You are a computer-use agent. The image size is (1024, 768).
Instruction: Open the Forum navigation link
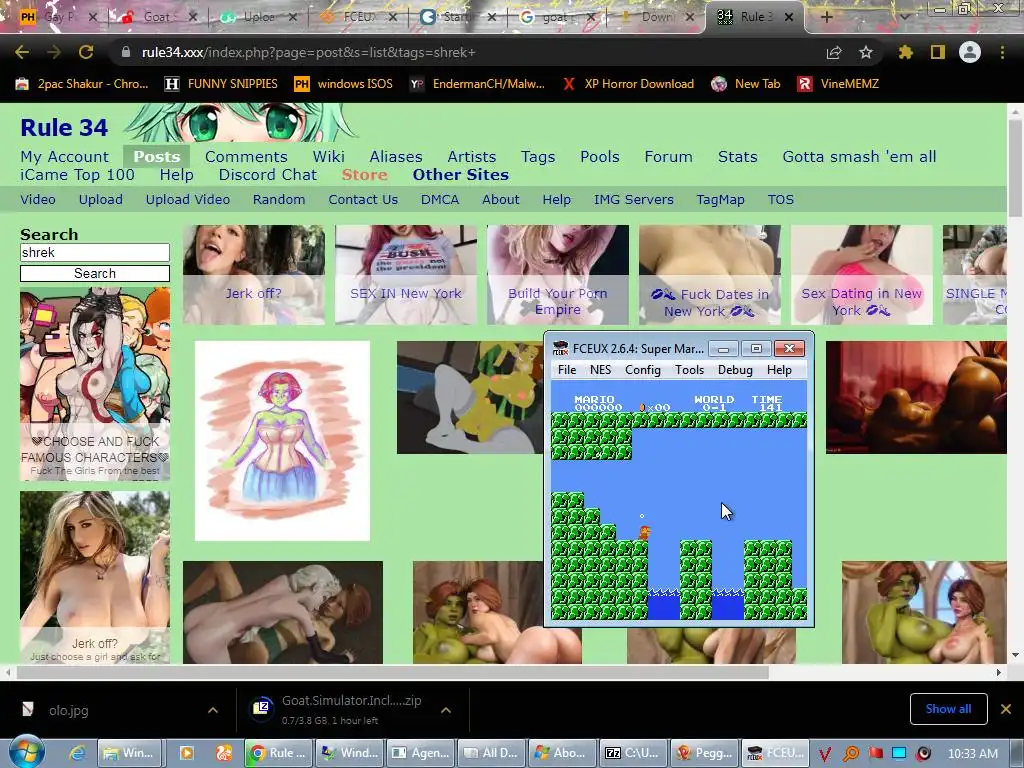click(x=668, y=157)
